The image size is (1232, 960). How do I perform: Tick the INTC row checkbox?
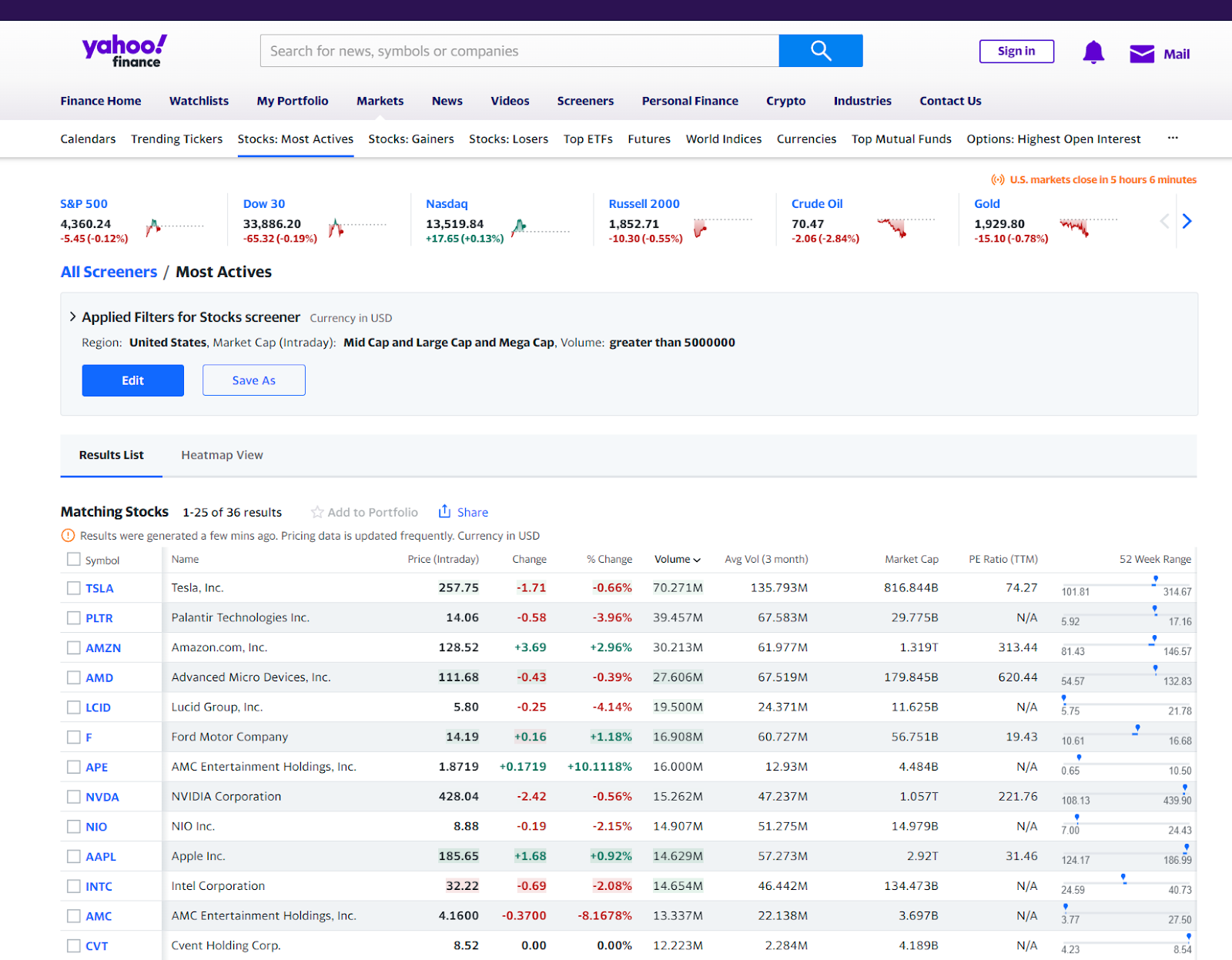73,886
